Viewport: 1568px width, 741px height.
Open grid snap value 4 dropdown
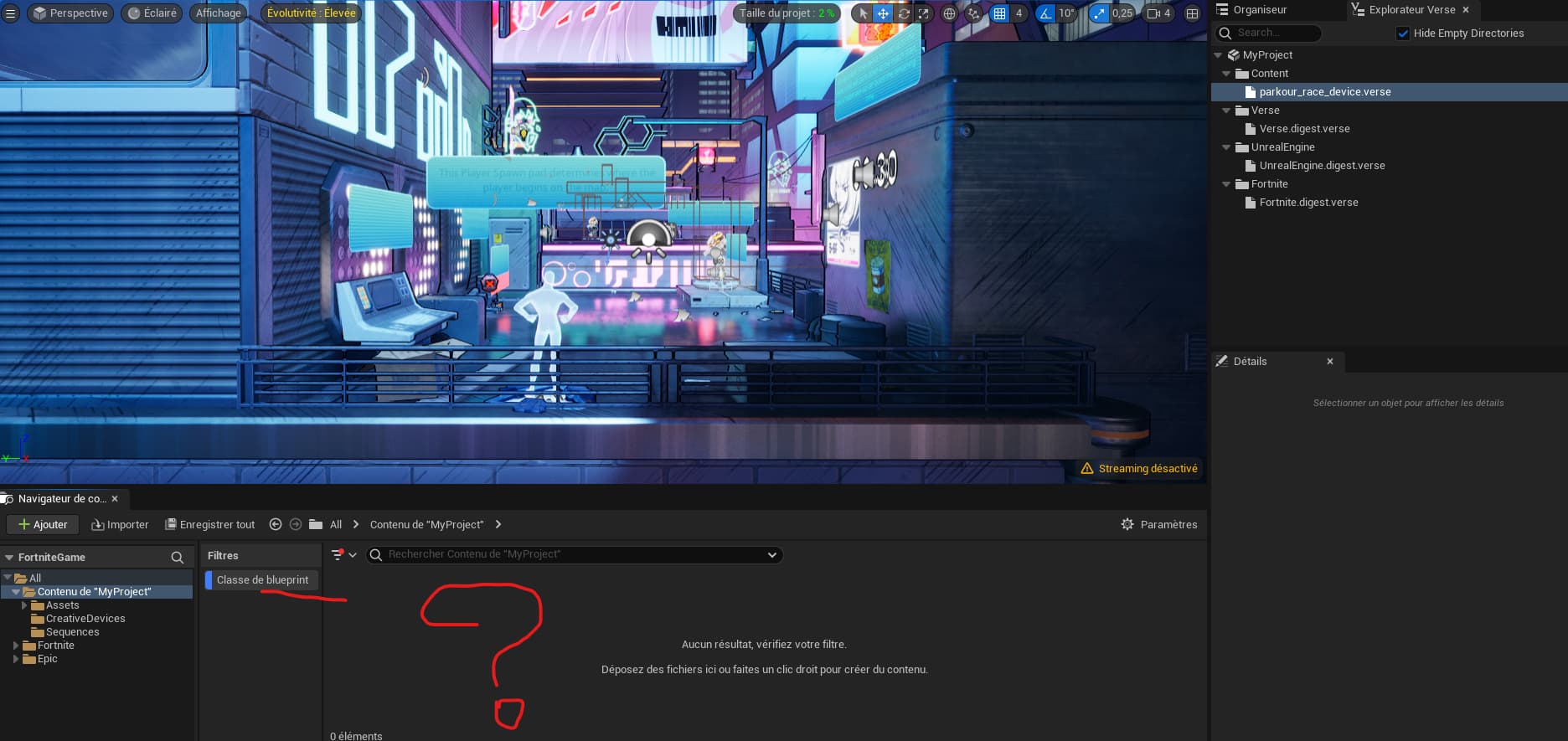click(x=1019, y=13)
